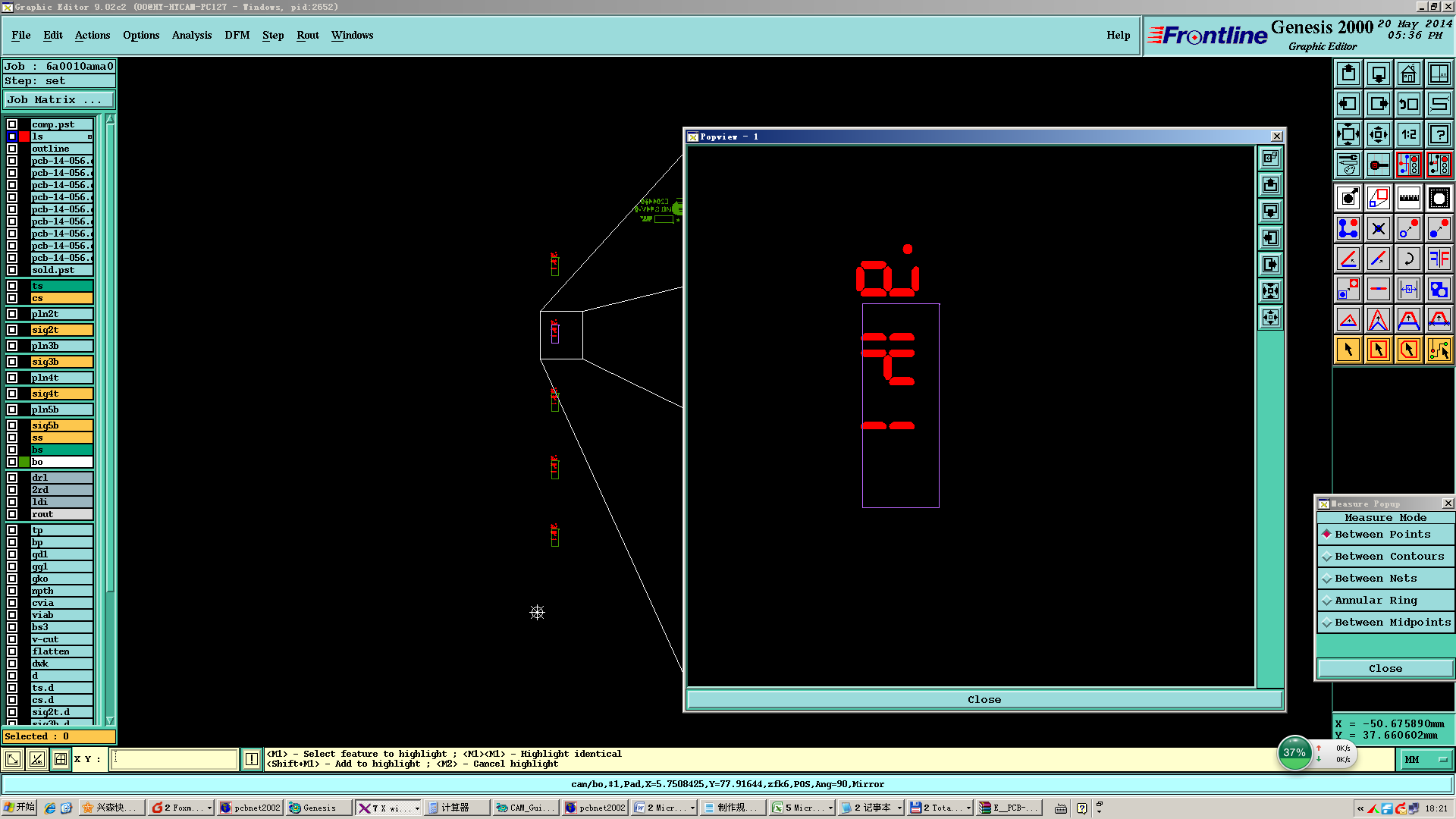Click the question mark help icon
Image resolution: width=1456 pixels, height=819 pixels.
(x=1439, y=134)
